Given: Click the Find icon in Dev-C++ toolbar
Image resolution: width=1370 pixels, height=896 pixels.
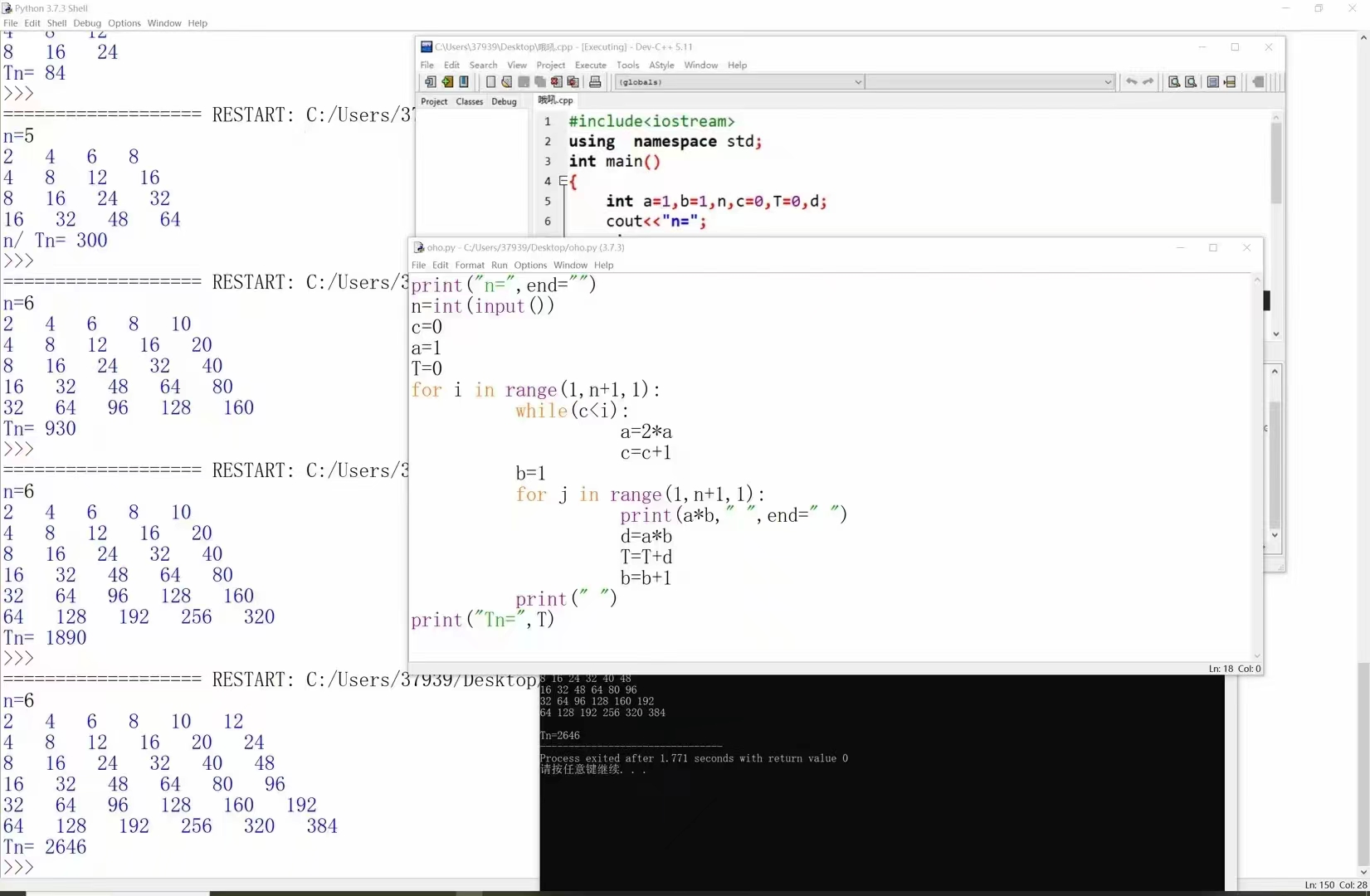Looking at the screenshot, I should [1174, 82].
